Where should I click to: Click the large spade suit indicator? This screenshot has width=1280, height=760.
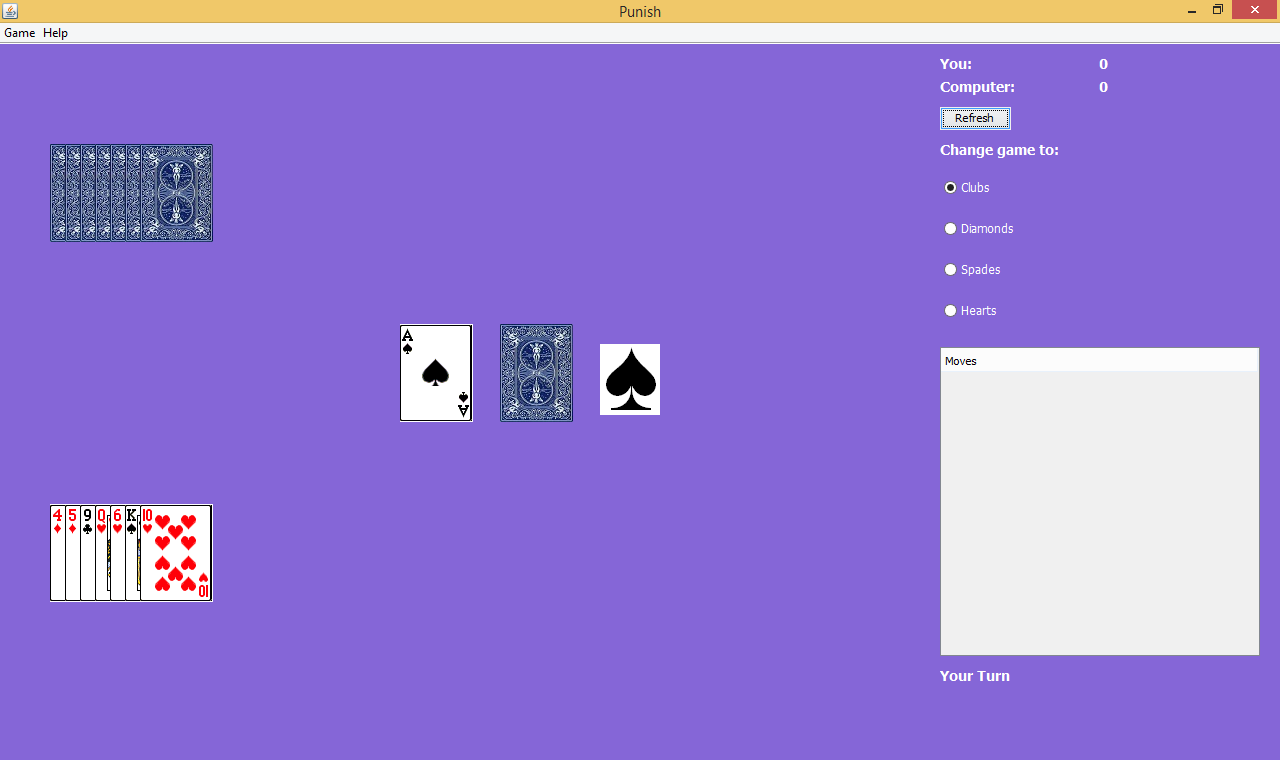(630, 379)
